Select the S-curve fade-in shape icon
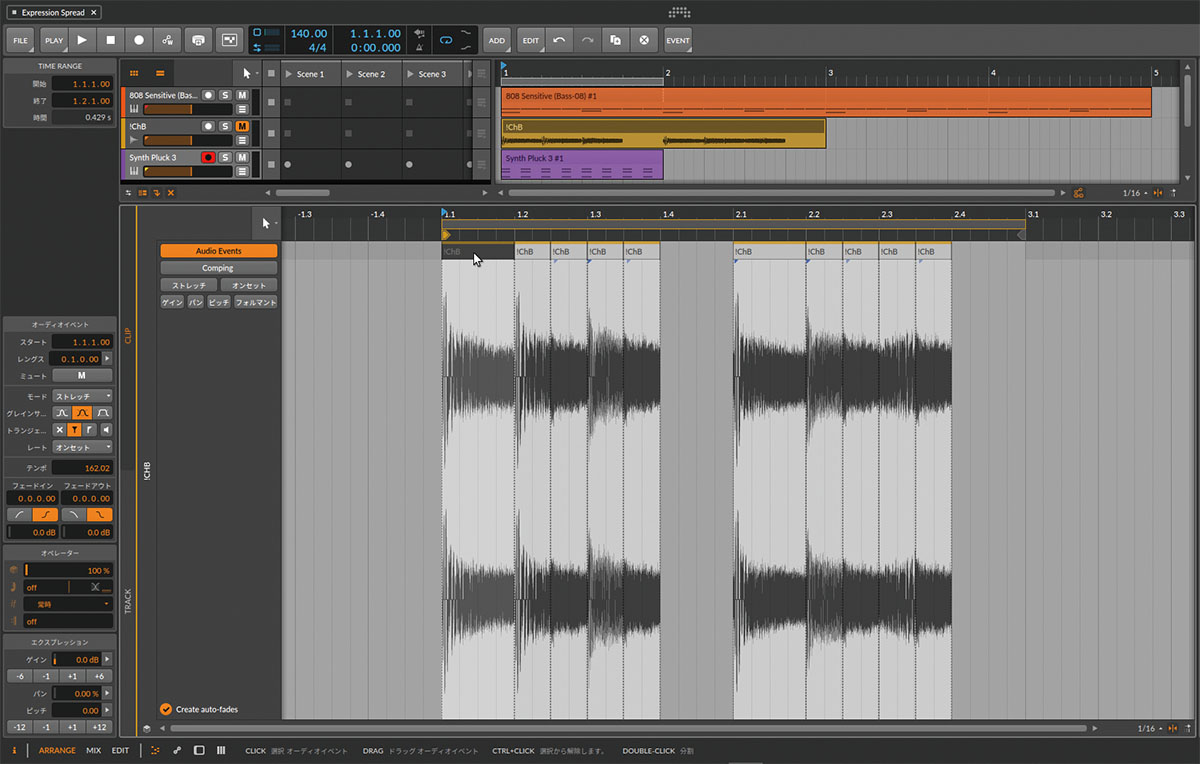This screenshot has width=1200, height=764. (46, 514)
